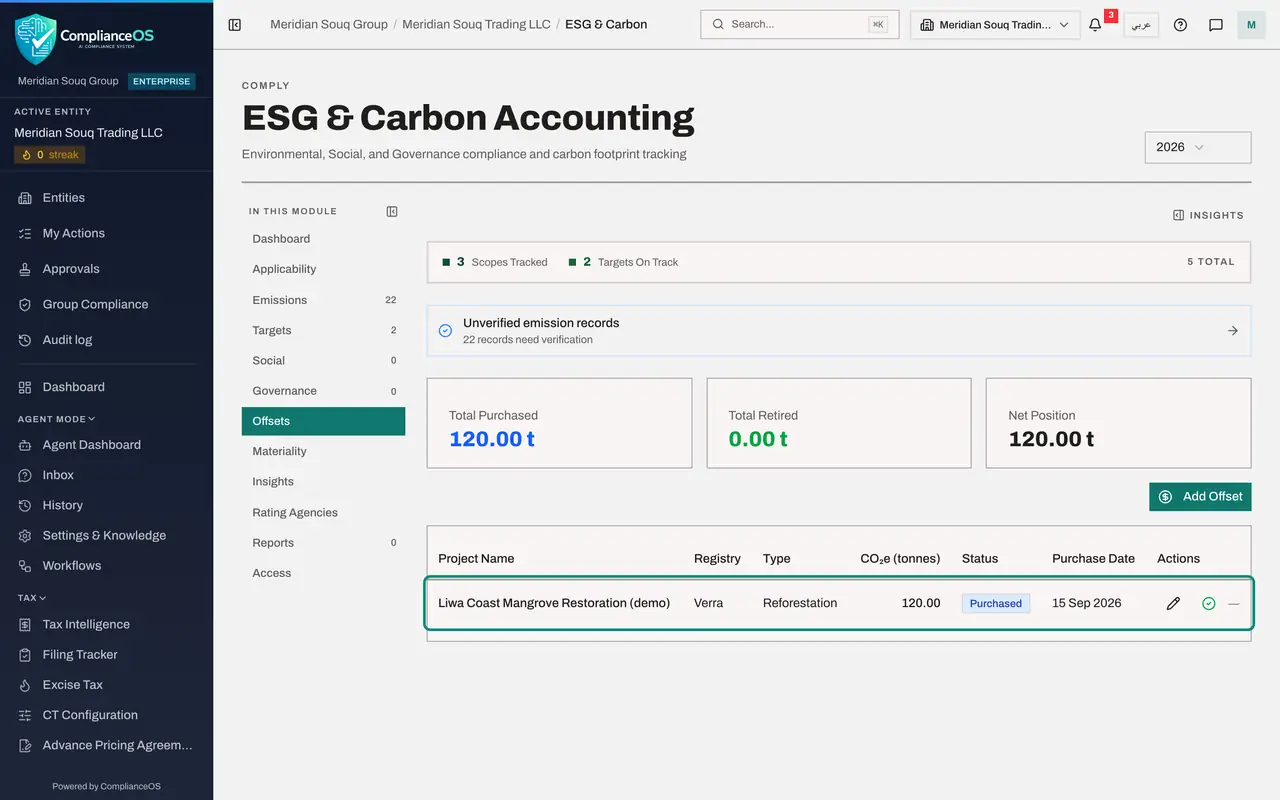1280x800 pixels.
Task: Open the Insights panel button at top right
Action: coord(1208,215)
